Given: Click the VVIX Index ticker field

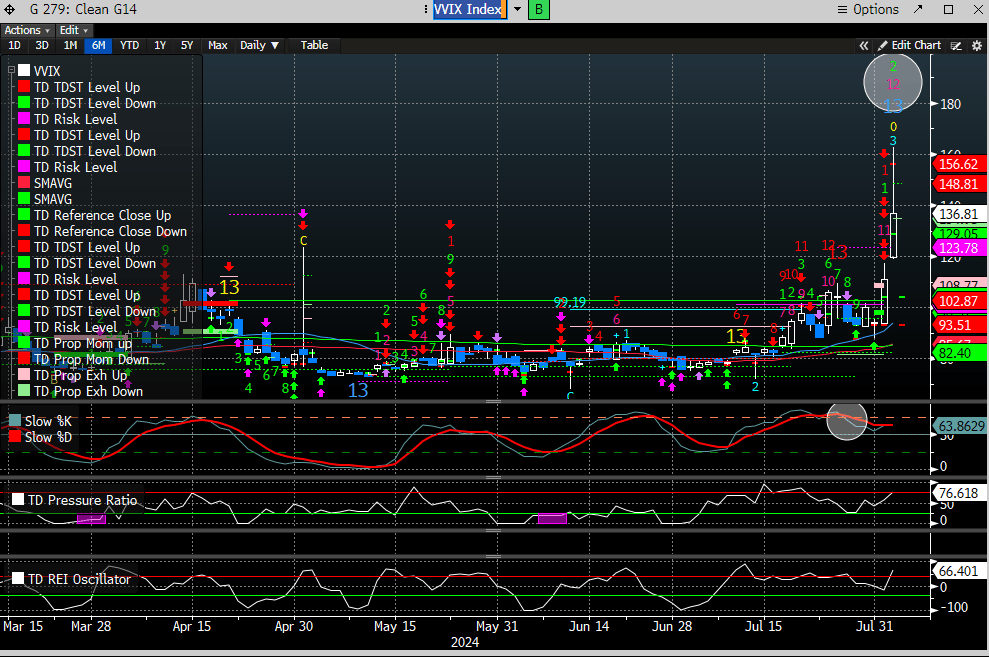Looking at the screenshot, I should pos(467,10).
